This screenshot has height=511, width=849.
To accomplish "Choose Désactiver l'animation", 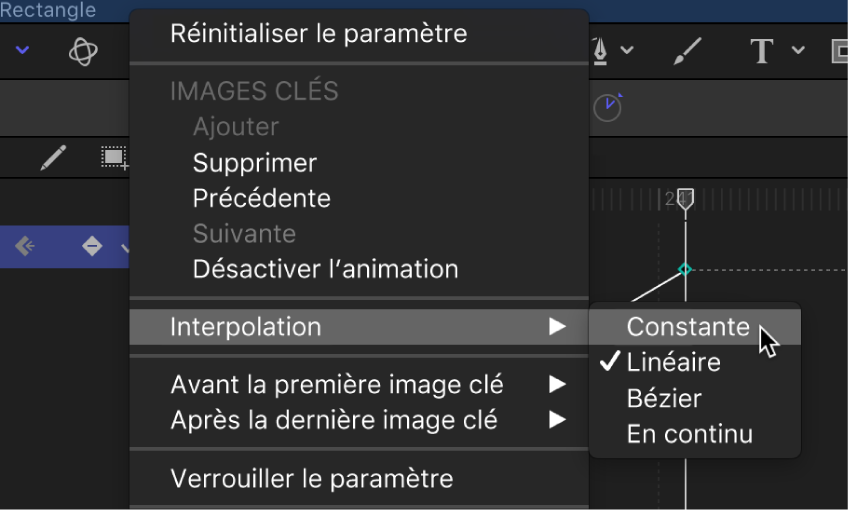I will coord(325,269).
